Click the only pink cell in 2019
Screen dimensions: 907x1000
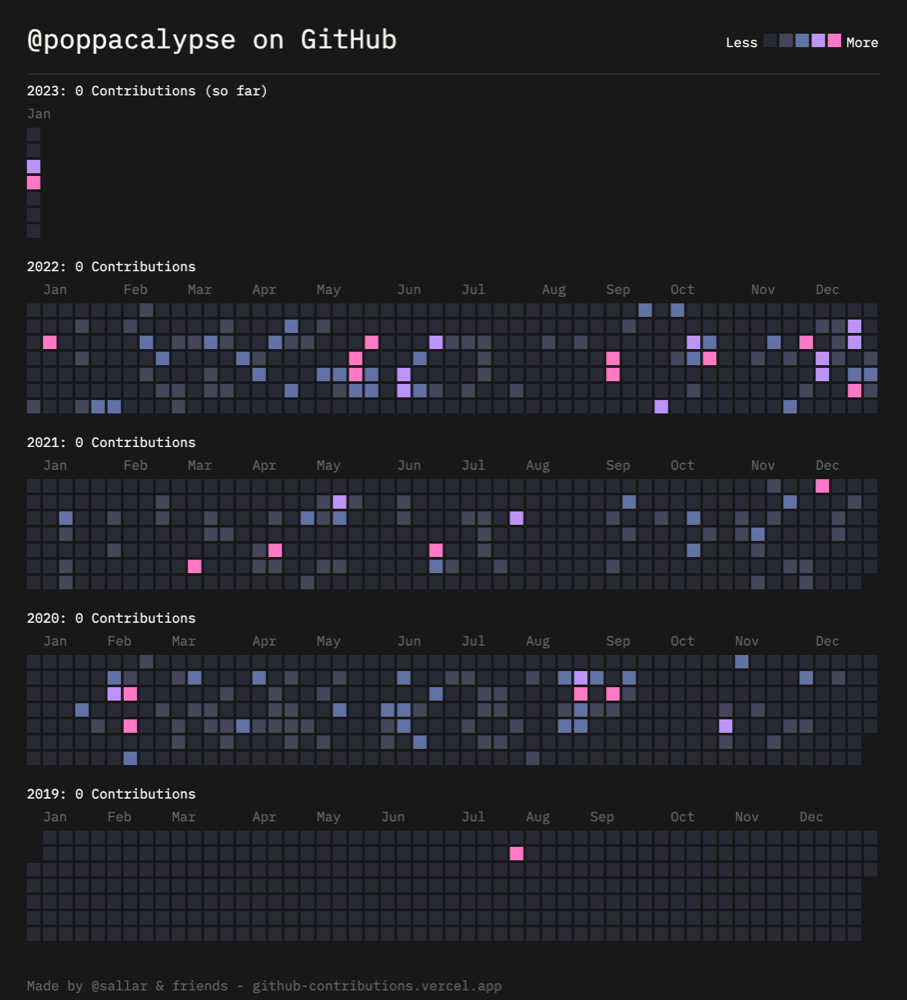pos(517,853)
